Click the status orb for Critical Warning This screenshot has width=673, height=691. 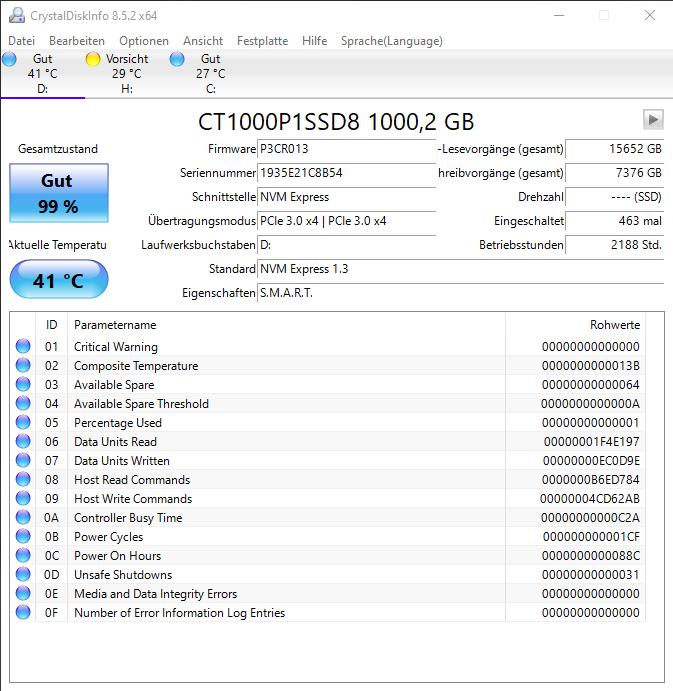coord(23,346)
